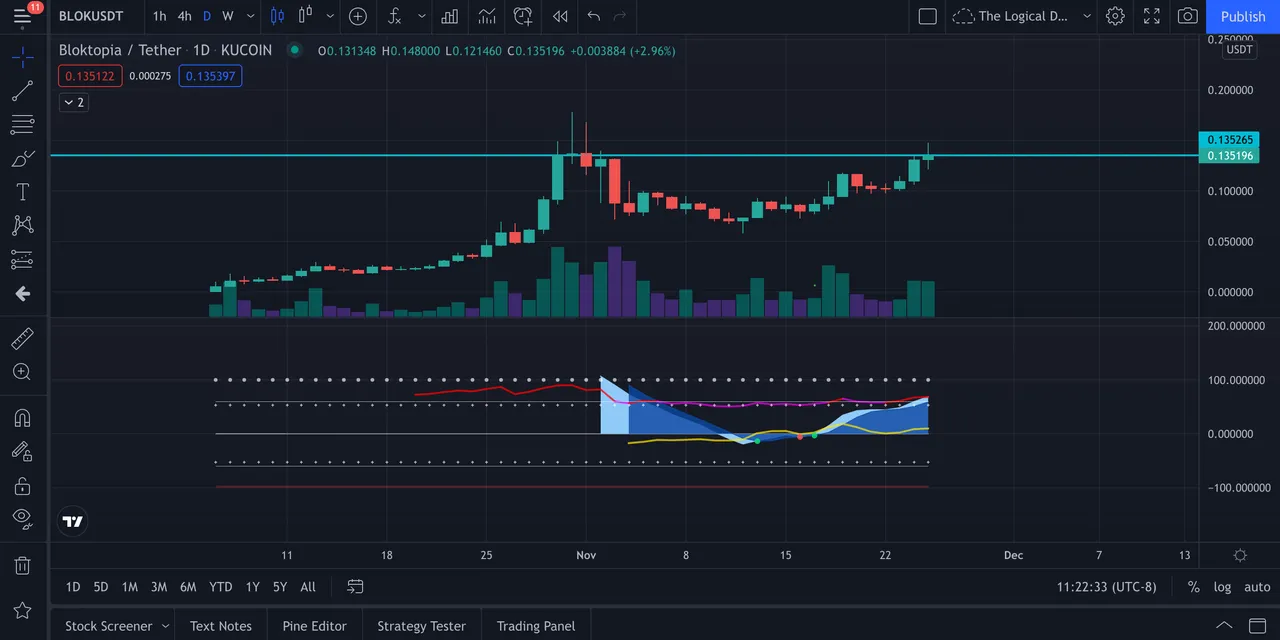Open indicator templates icon
The width and height of the screenshot is (1280, 640).
click(487, 16)
